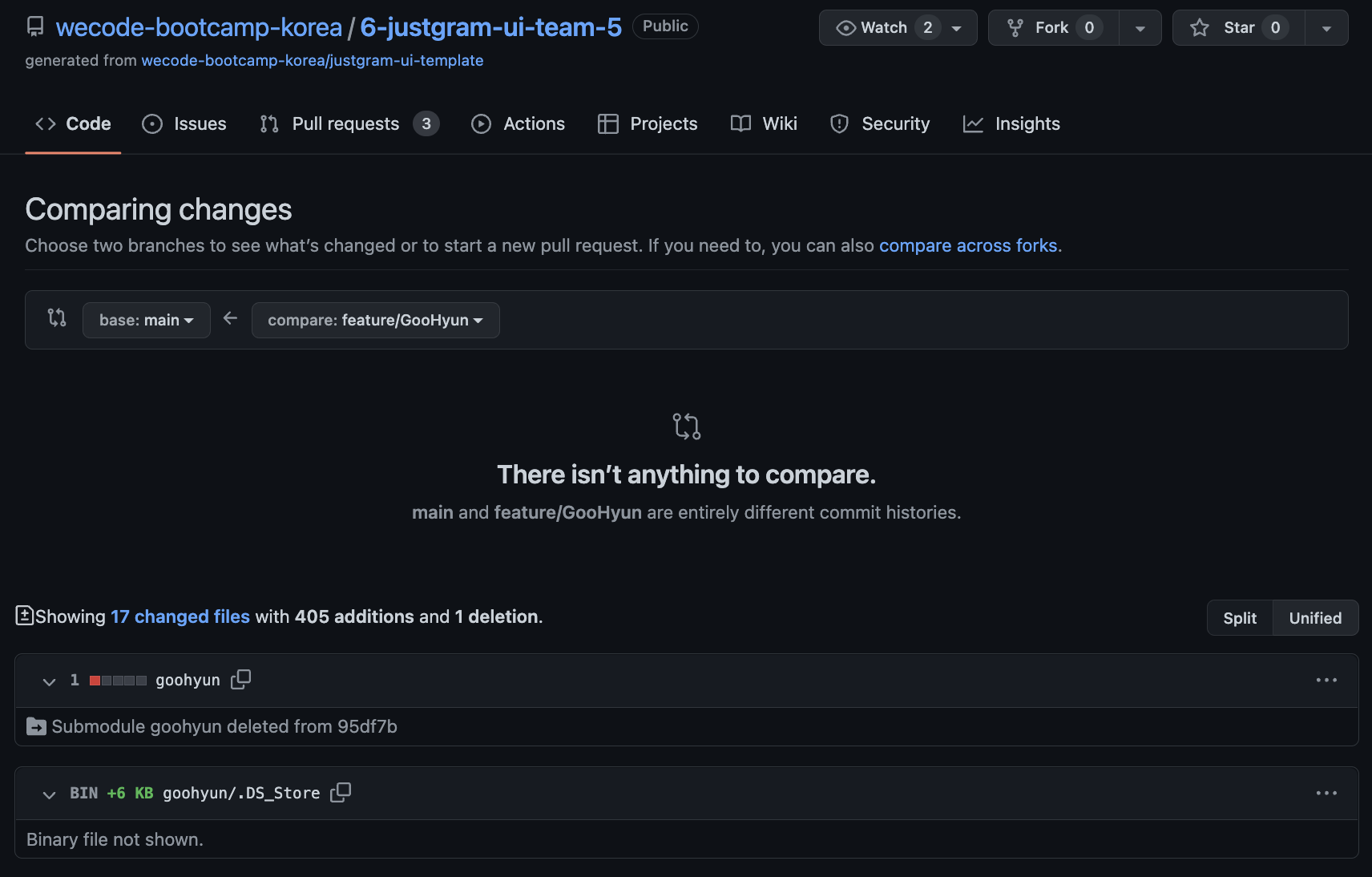Select the Issues icon in repository navigation
Image resolution: width=1372 pixels, height=877 pixels.
151,123
